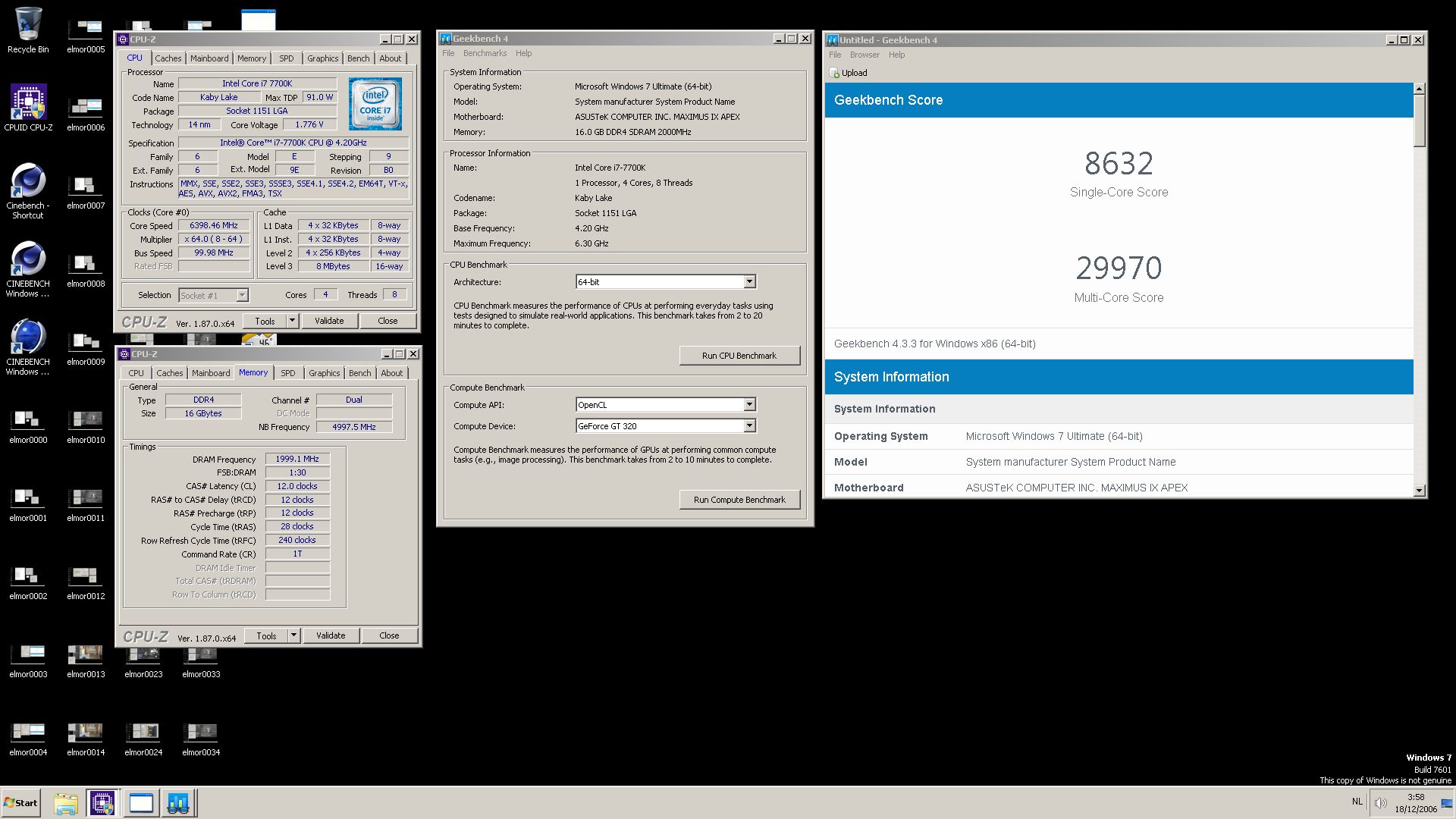Click the Intel Core i7 logo in CPU-Z
The height and width of the screenshot is (819, 1456).
click(375, 104)
